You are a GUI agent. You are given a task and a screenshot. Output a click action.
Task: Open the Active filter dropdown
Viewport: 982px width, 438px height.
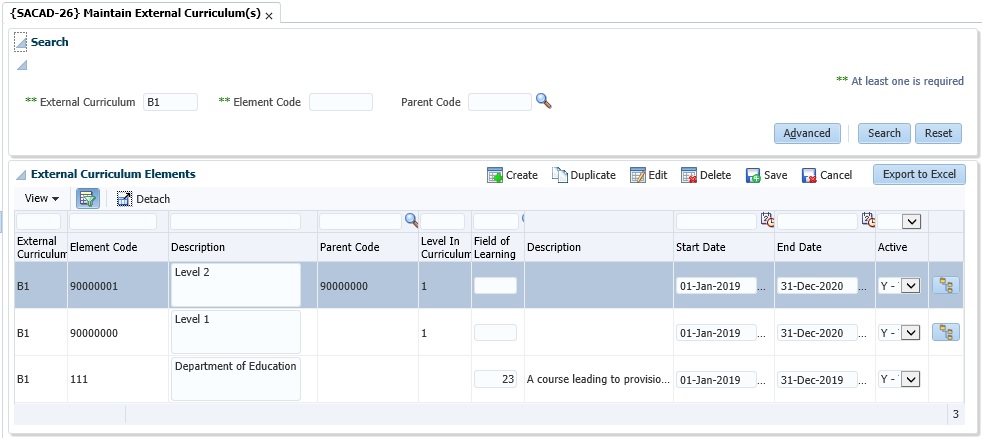pos(911,221)
